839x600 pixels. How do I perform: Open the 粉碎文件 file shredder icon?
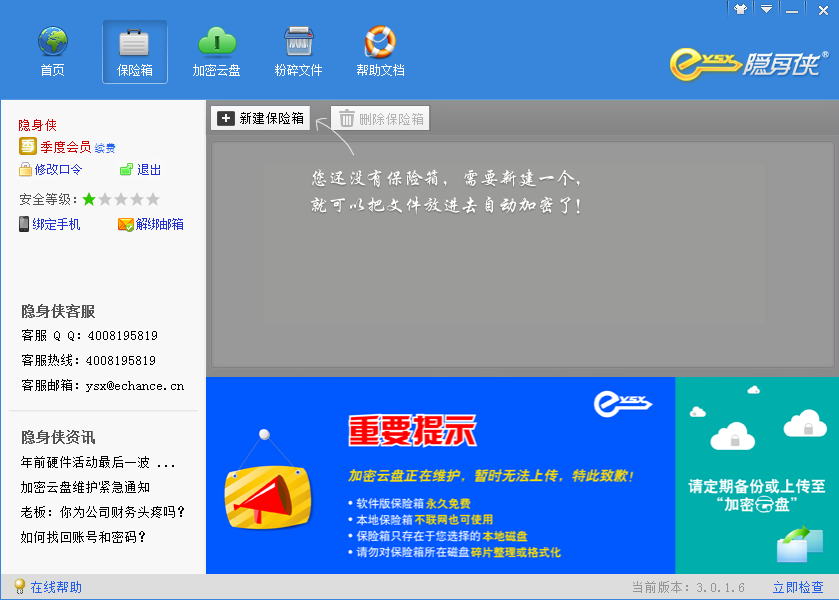(299, 52)
